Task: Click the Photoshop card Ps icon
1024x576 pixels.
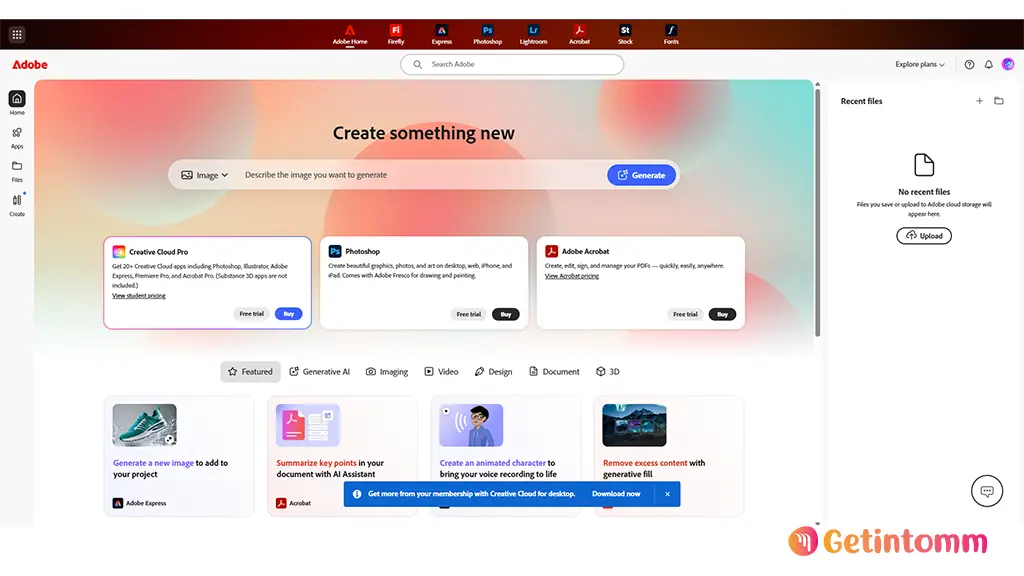Action: tap(335, 251)
